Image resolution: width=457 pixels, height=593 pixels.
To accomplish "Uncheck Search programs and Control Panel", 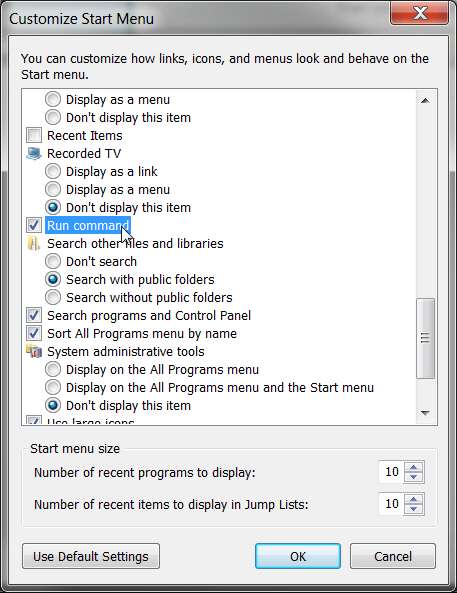I will point(34,315).
